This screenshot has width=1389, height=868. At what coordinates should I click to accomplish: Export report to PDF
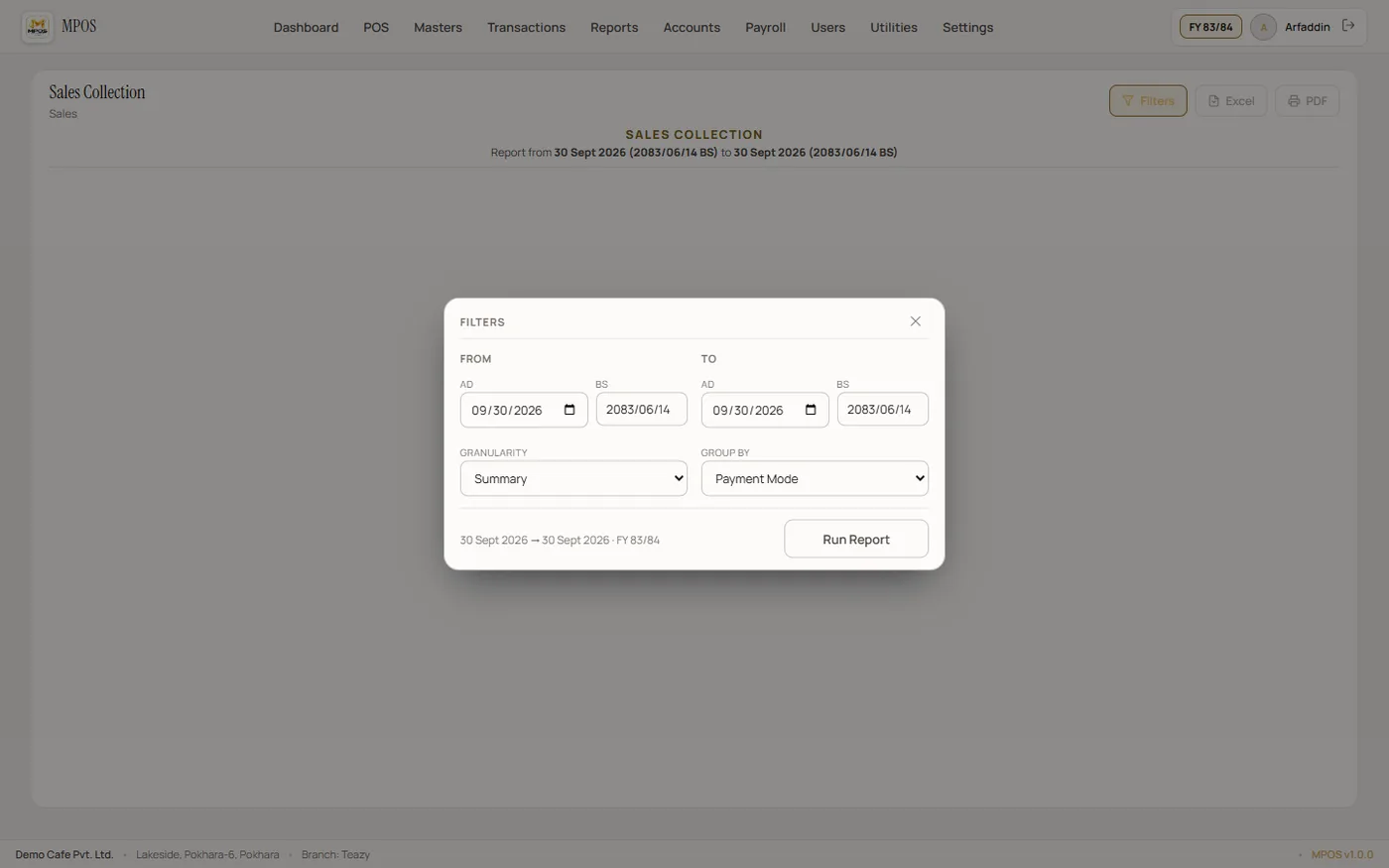click(x=1307, y=100)
